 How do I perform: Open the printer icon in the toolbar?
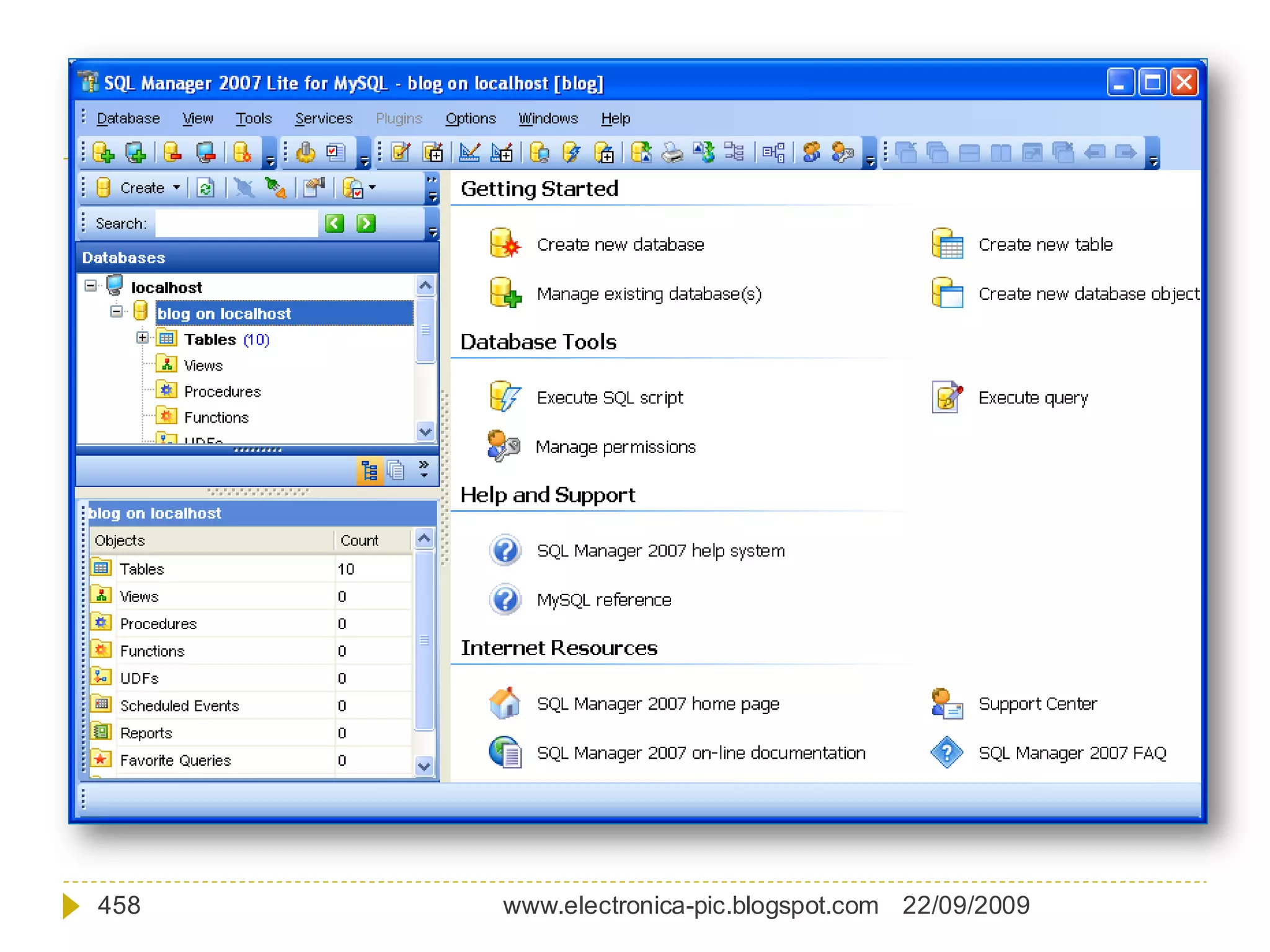(672, 152)
